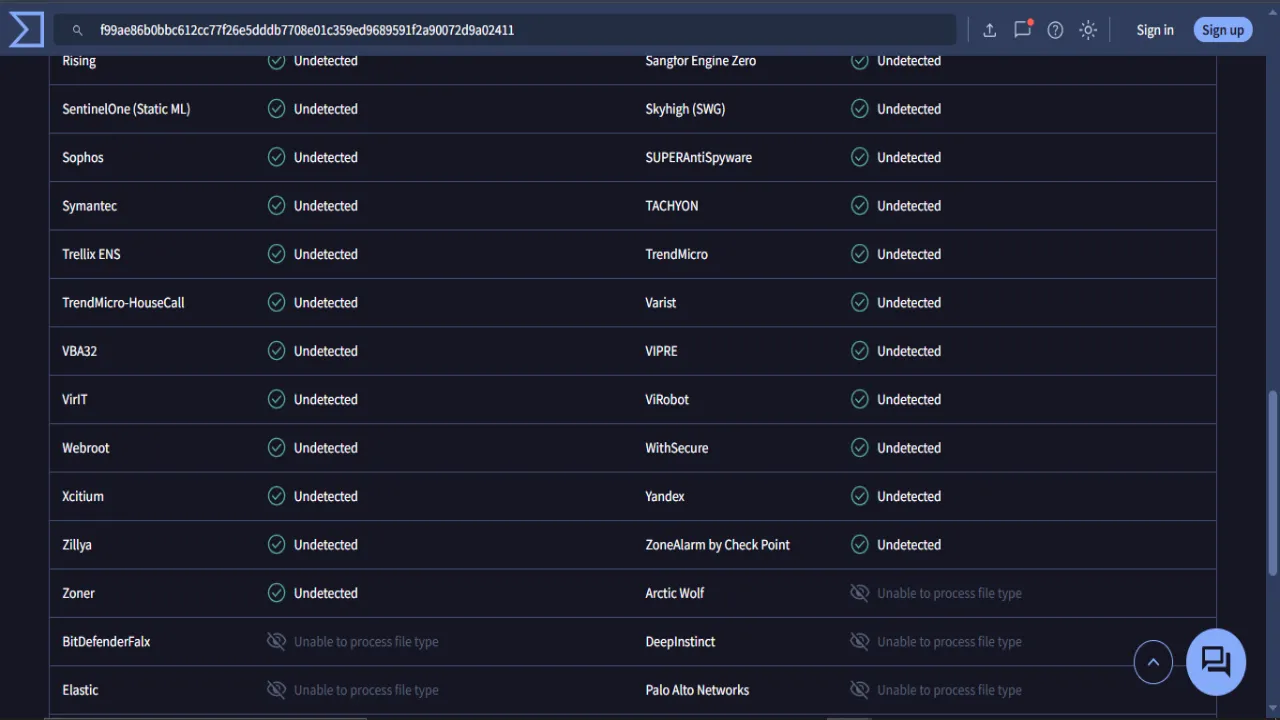This screenshot has height=720, width=1280.
Task: Open the chat bubble widget
Action: click(x=1216, y=661)
